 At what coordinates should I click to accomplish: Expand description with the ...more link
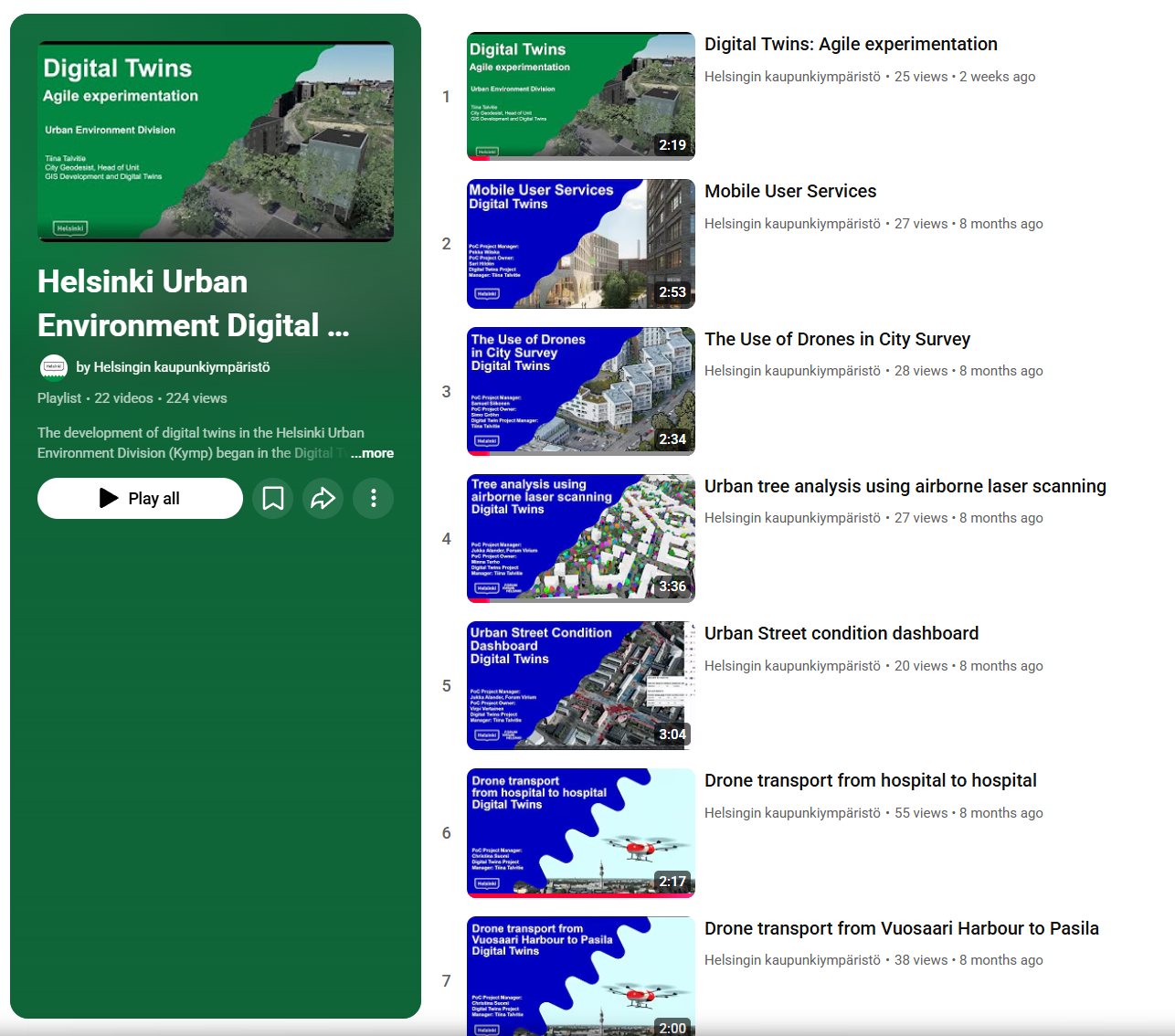373,453
